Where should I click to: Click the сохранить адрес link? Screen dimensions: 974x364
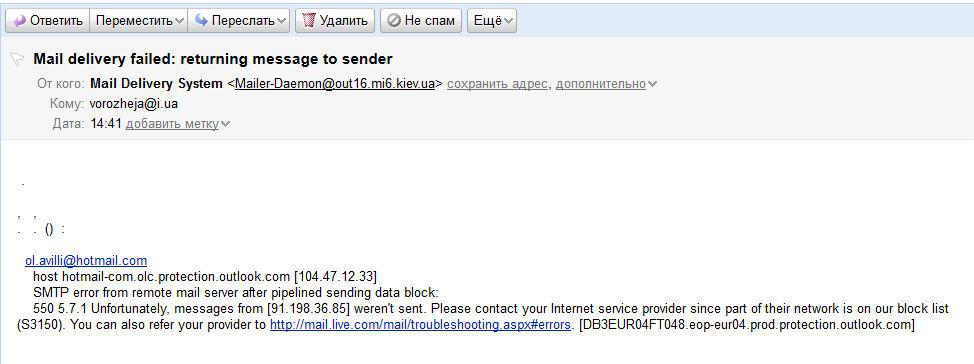(497, 83)
